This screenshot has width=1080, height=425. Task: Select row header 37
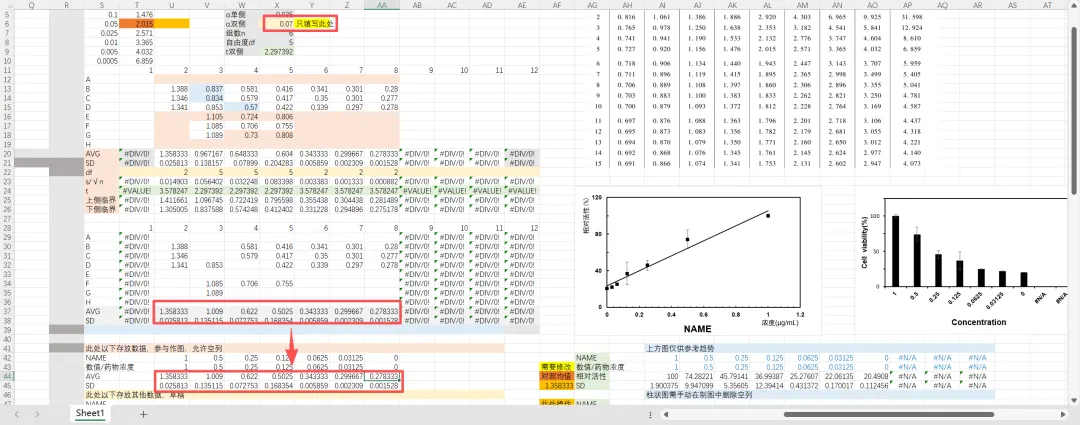7,311
